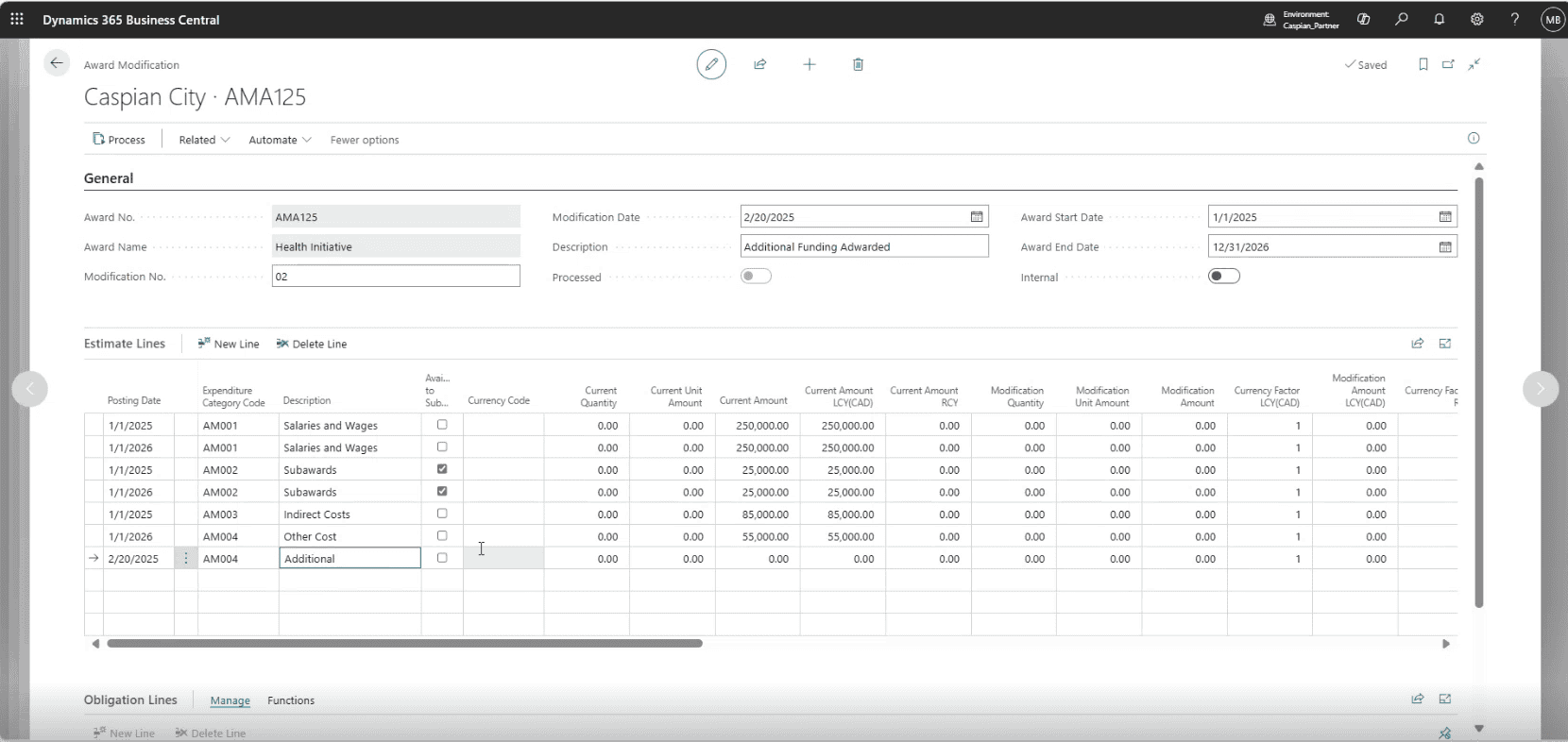Image resolution: width=1568 pixels, height=742 pixels.
Task: Check Available to Sub for 1/1/2025 Salaries
Action: (442, 425)
